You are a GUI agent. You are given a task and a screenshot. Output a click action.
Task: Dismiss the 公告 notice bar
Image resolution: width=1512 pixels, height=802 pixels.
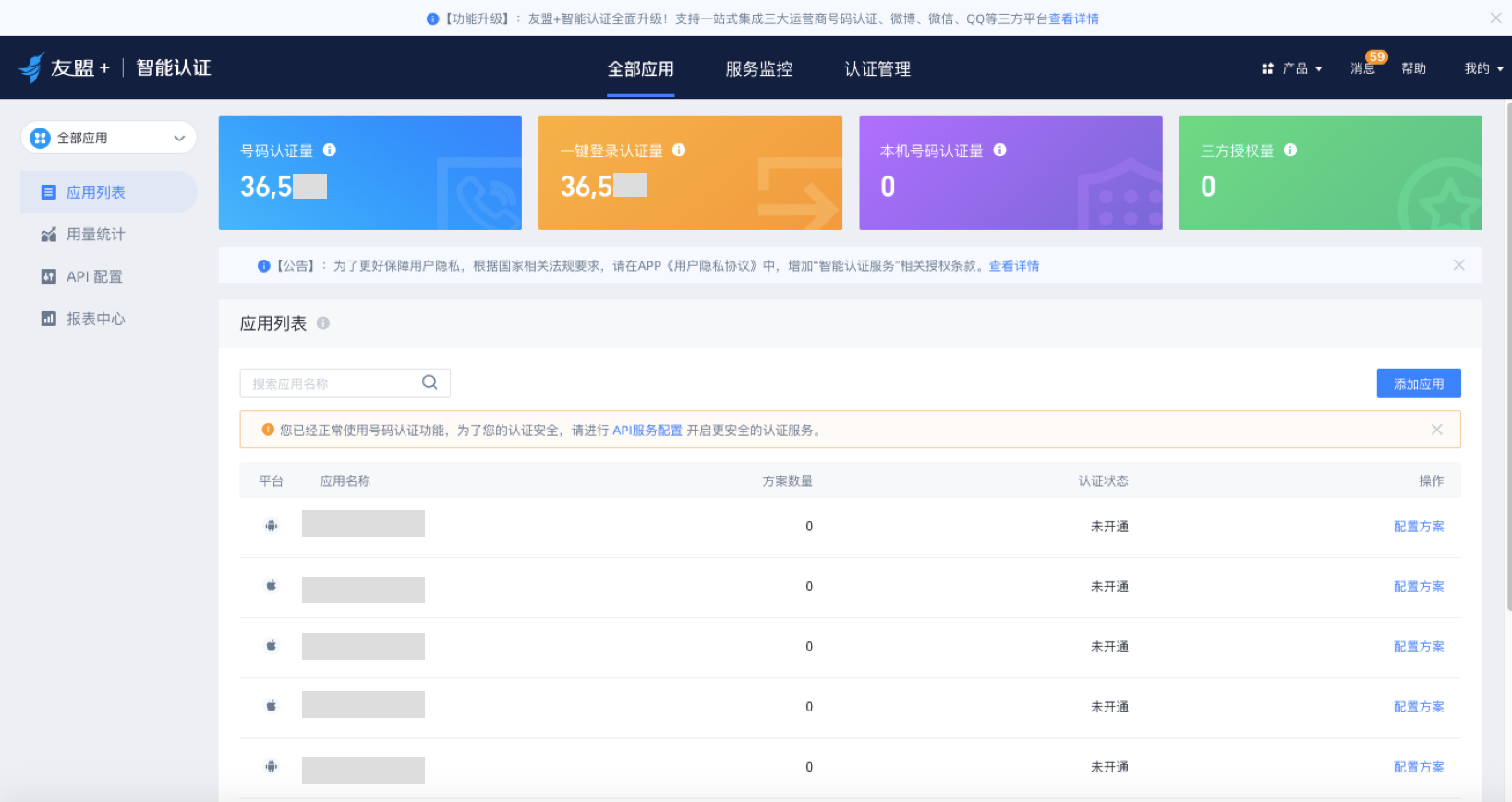pyautogui.click(x=1459, y=265)
